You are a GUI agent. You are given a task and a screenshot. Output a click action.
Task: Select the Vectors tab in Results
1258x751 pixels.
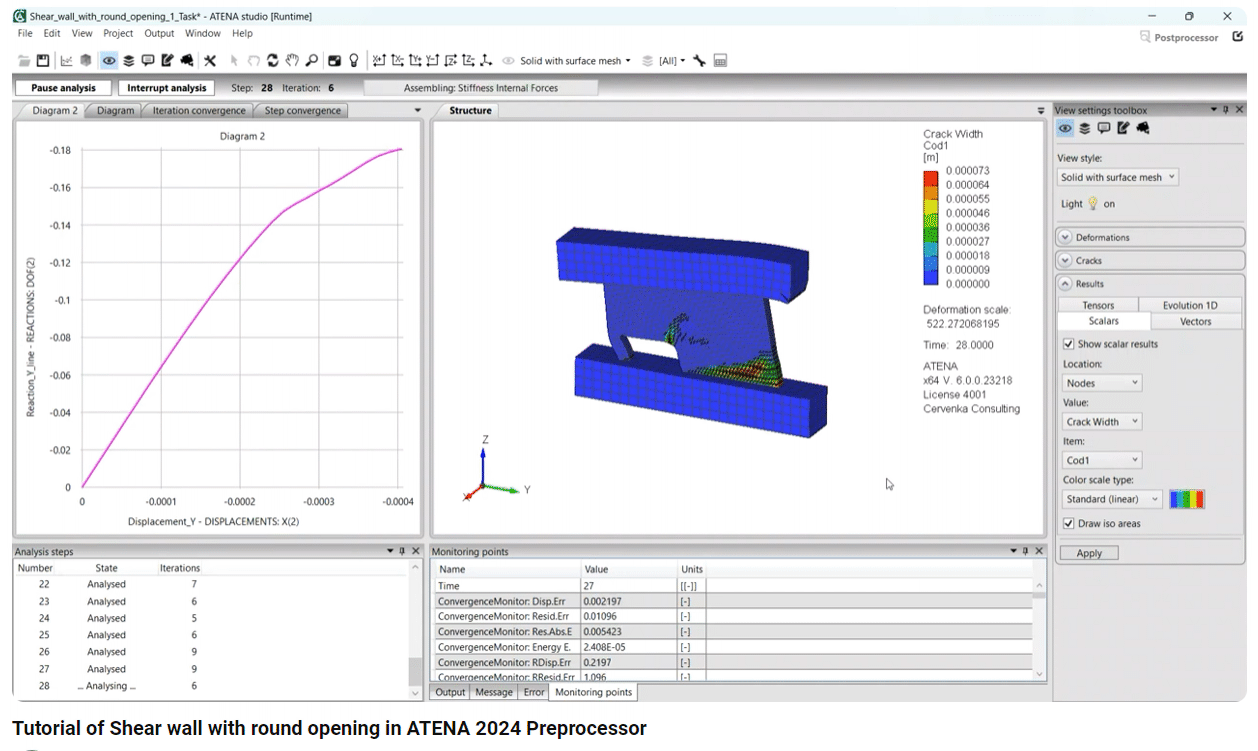pyautogui.click(x=1195, y=321)
